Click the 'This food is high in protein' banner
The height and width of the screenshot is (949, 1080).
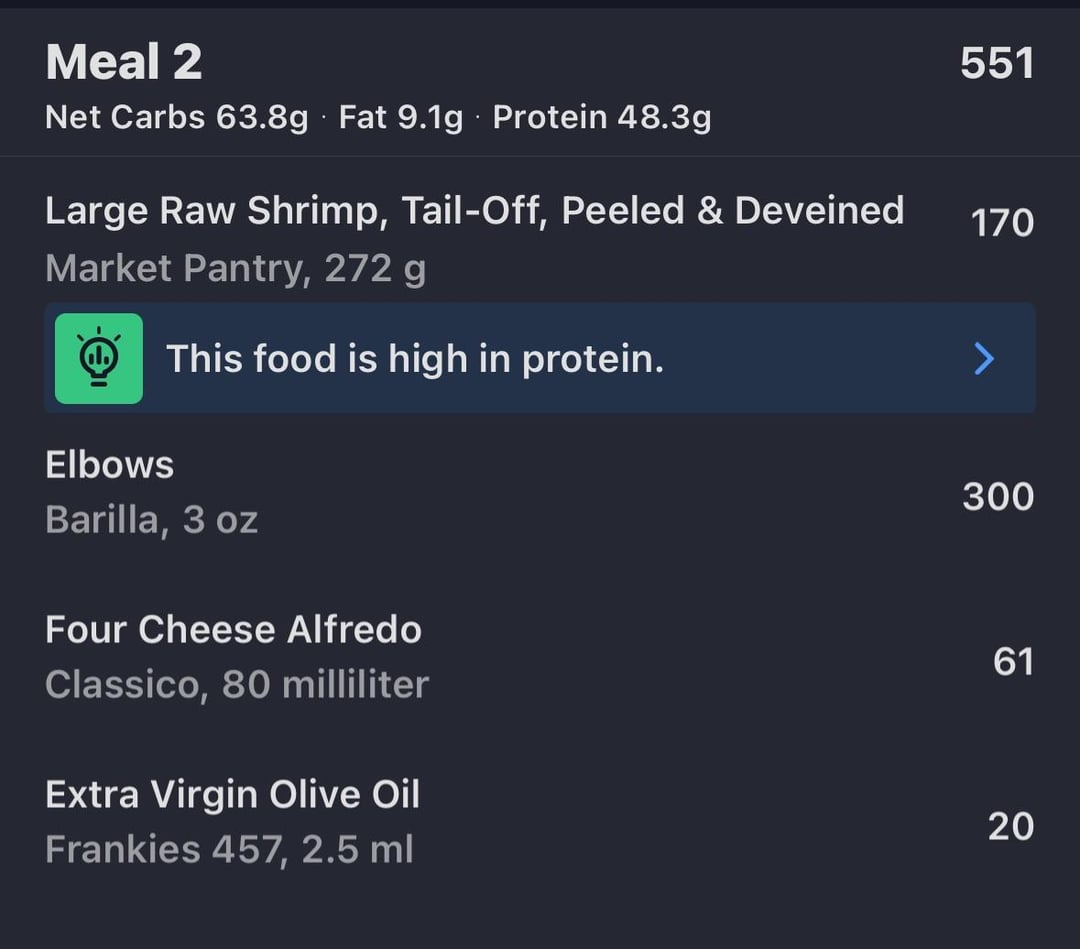coord(540,358)
